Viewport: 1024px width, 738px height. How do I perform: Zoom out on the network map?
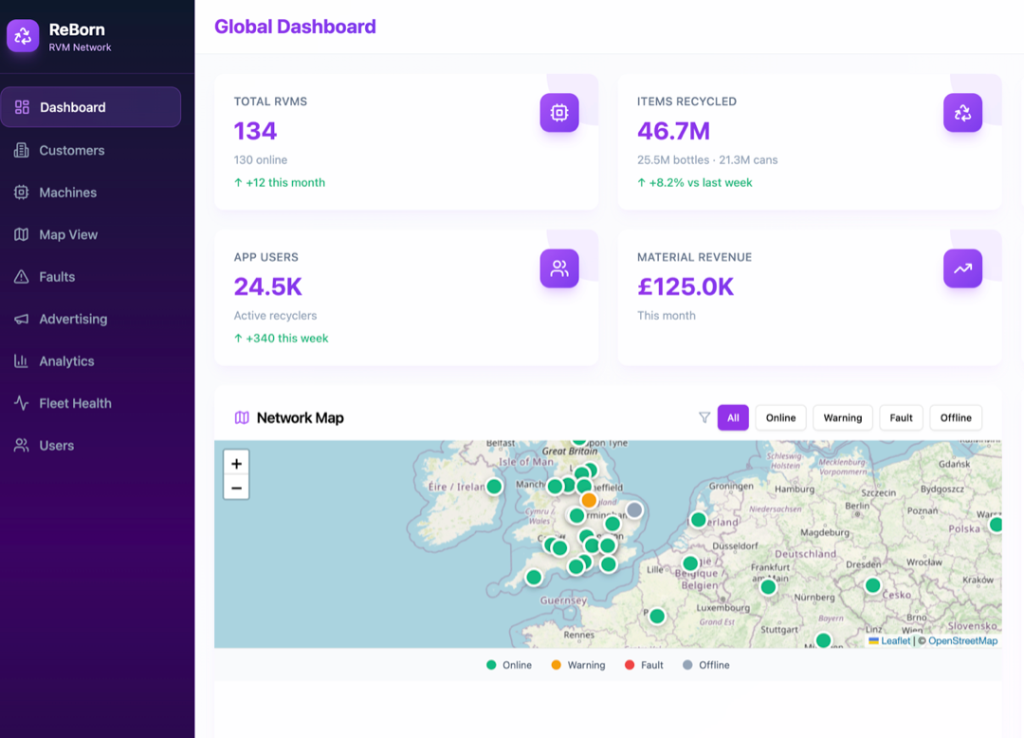click(x=236, y=488)
